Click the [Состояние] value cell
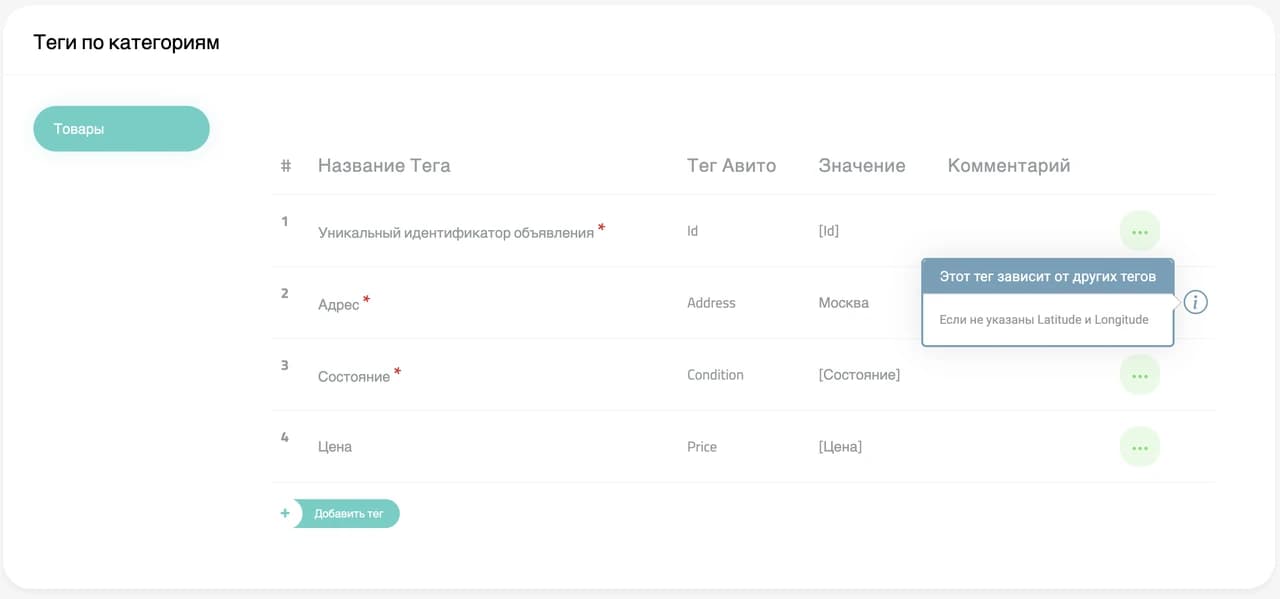1280x599 pixels. [x=859, y=375]
